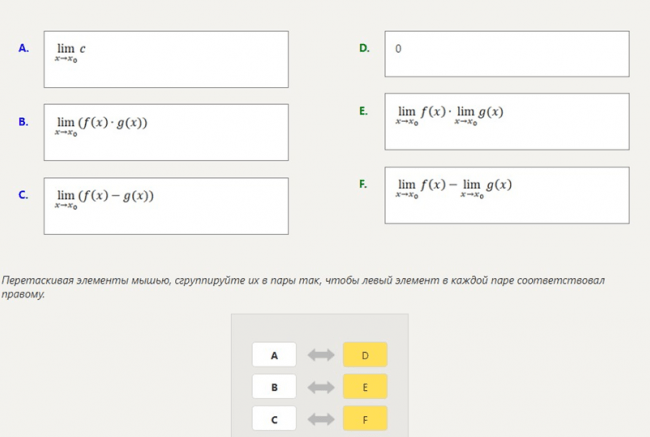The image size is (650, 437).
Task: Click the double arrow between A and D
Action: (321, 355)
